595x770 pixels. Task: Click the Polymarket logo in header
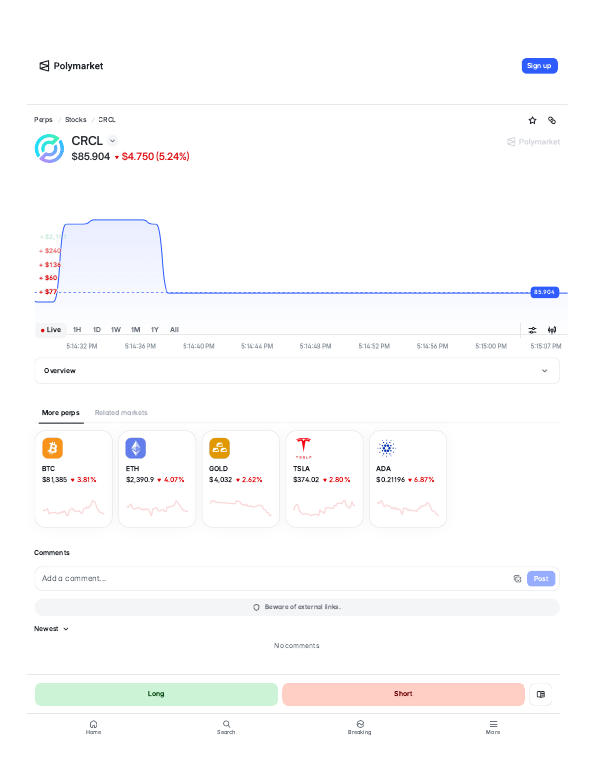(71, 66)
